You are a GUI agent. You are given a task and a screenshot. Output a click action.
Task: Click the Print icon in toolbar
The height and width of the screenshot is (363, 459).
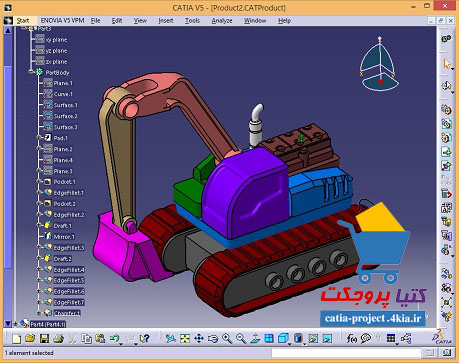click(58, 339)
